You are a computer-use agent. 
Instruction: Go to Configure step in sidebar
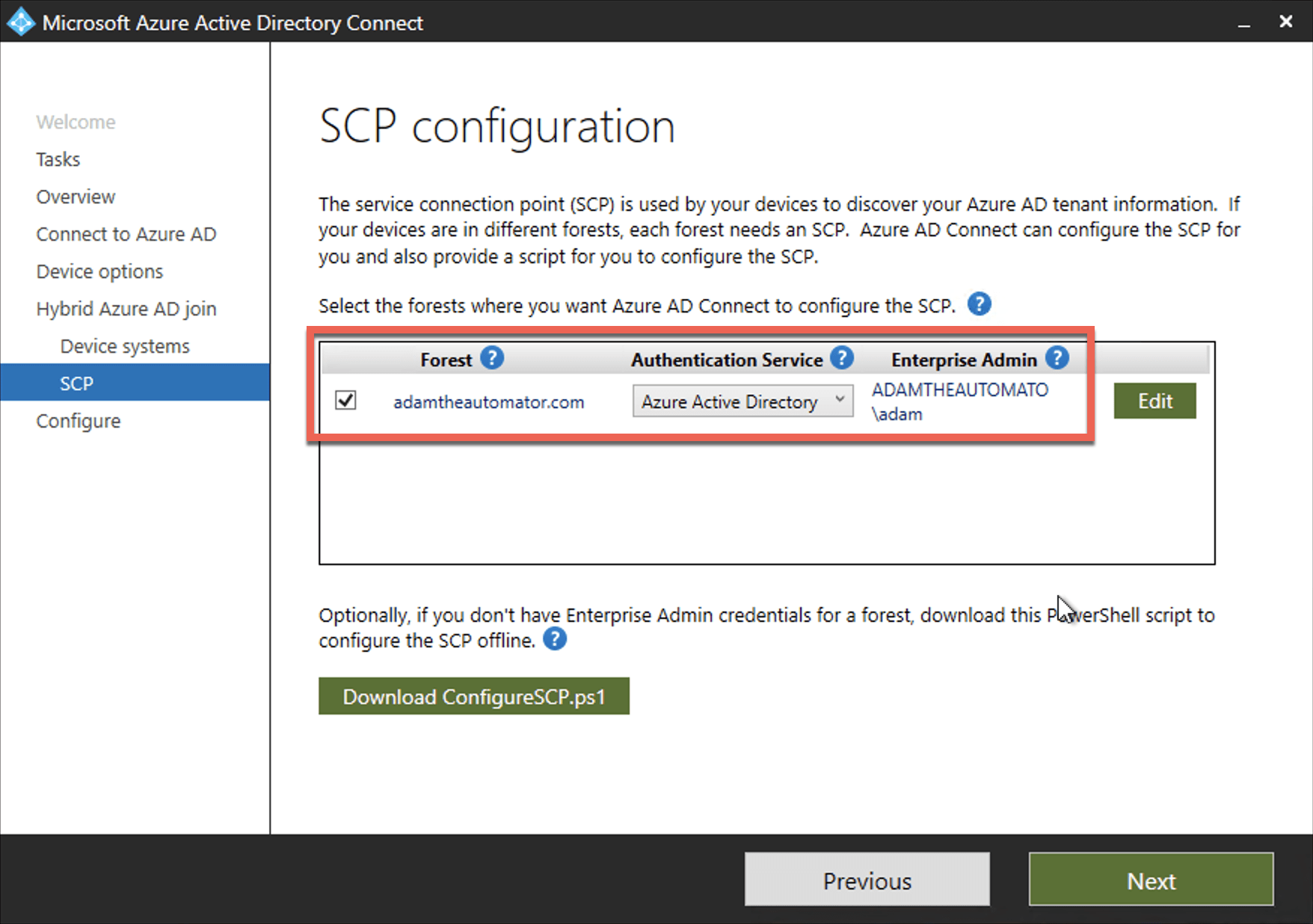pyautogui.click(x=78, y=421)
